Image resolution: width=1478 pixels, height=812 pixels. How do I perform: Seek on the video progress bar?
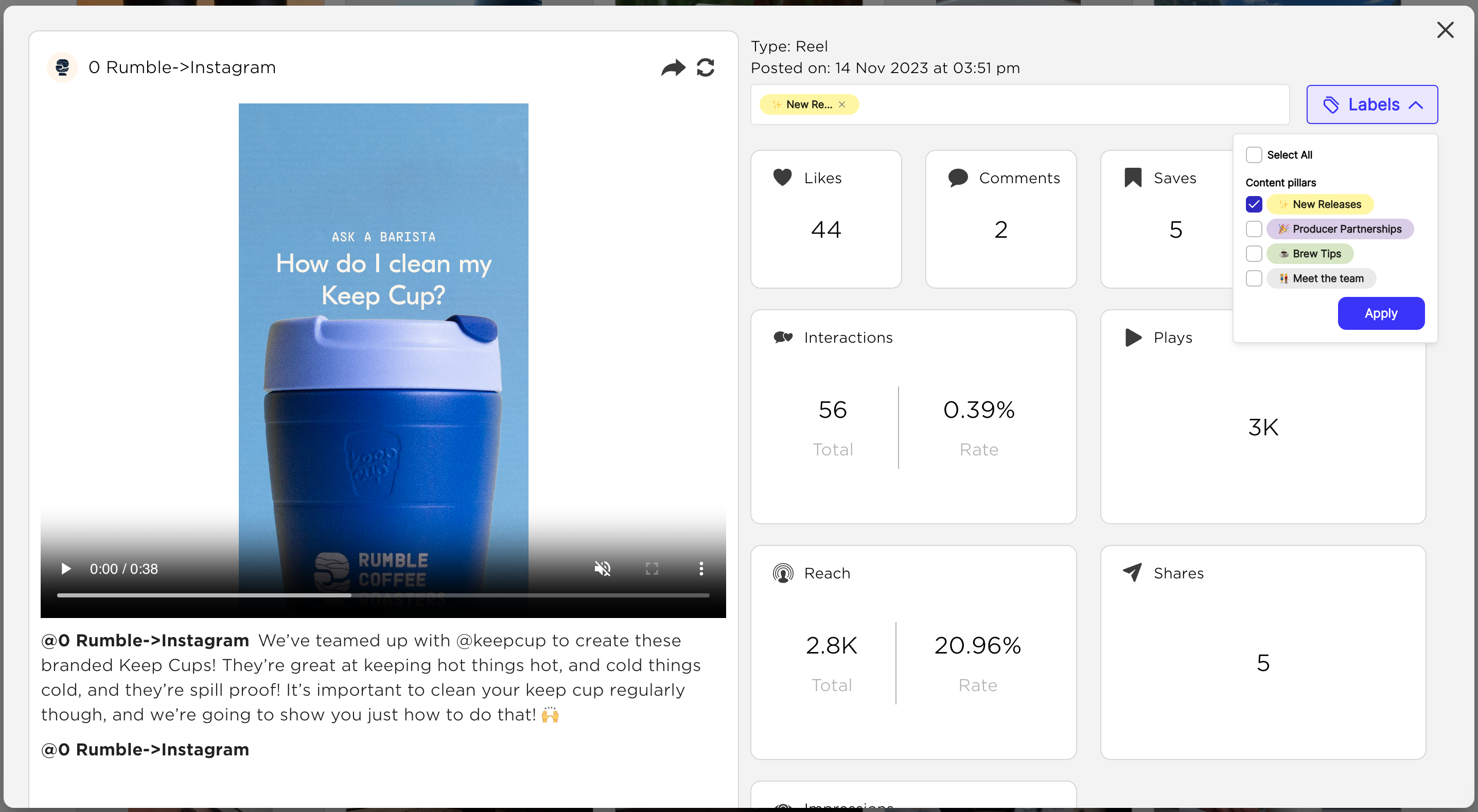383,596
